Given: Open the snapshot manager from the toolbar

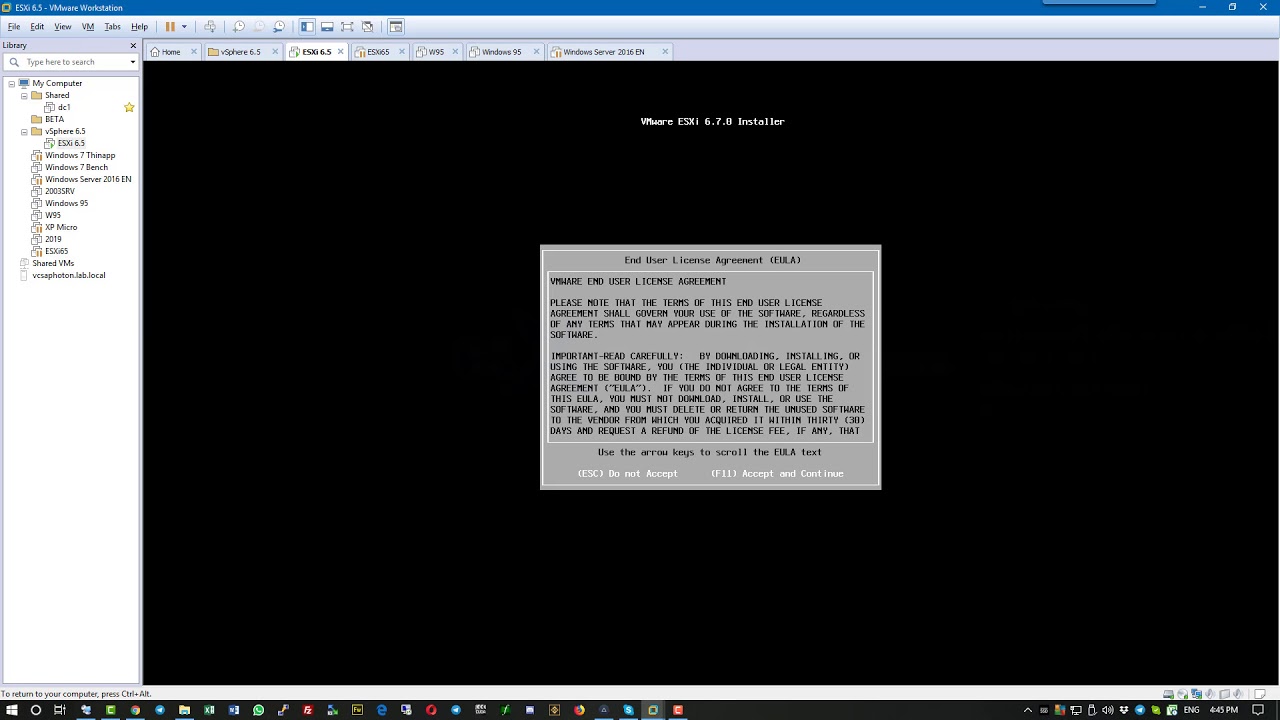Looking at the screenshot, I should pos(279,27).
